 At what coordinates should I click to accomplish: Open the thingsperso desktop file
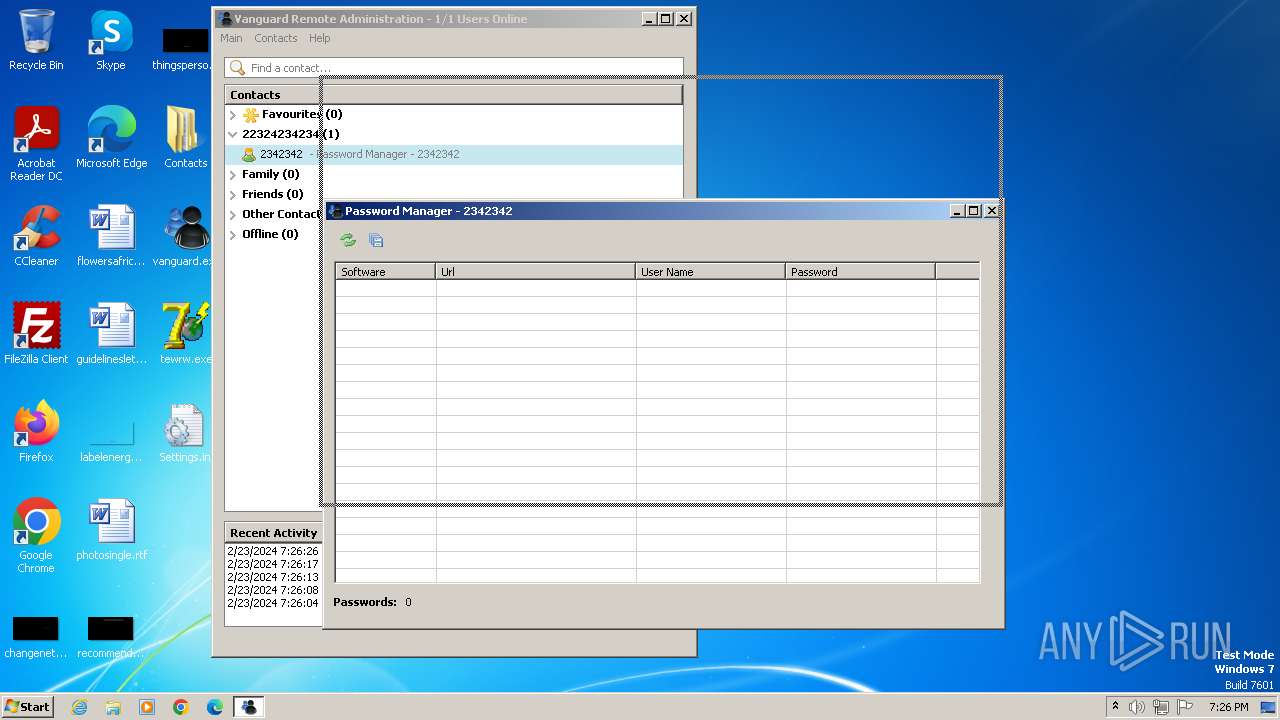[x=185, y=46]
